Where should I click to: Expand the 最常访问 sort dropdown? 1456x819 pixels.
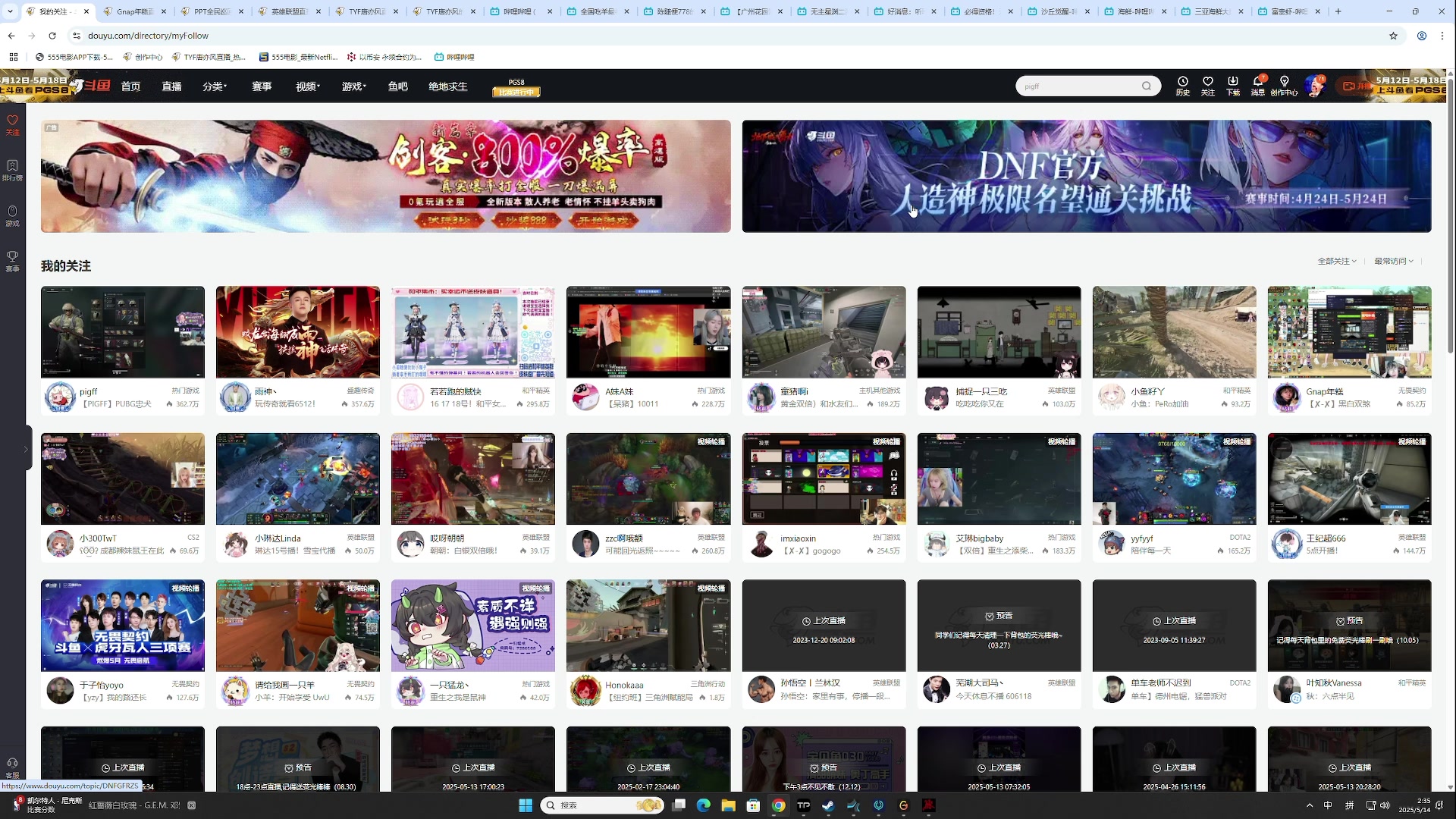coord(1394,261)
